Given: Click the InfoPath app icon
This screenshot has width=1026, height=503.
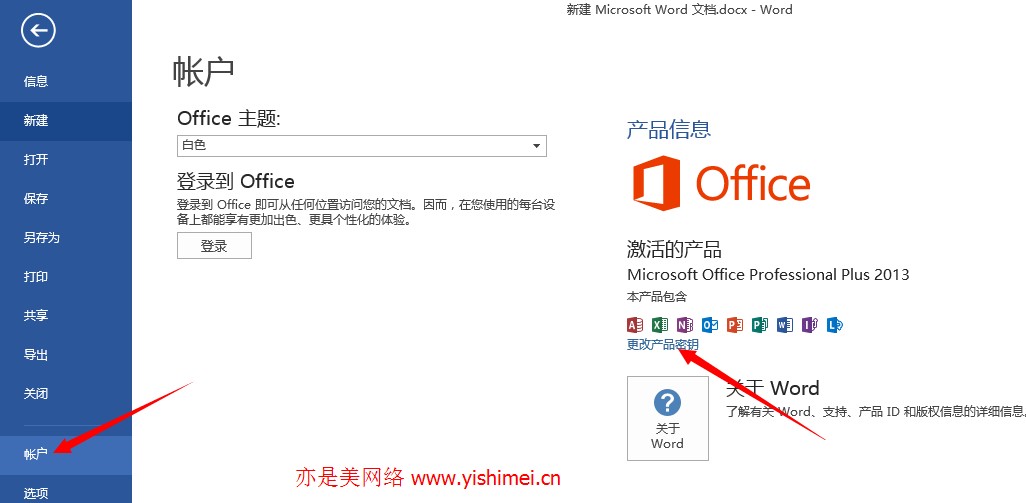Looking at the screenshot, I should click(809, 324).
